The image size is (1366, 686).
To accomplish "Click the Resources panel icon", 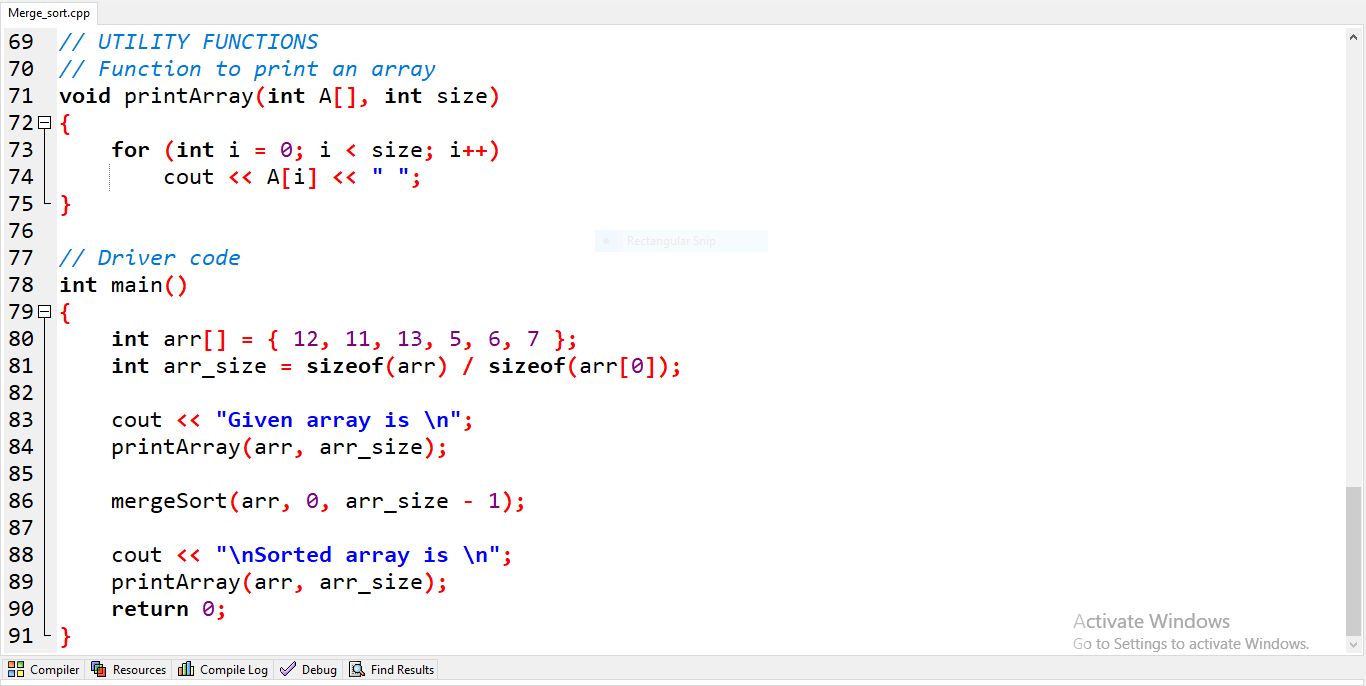I will 99,669.
